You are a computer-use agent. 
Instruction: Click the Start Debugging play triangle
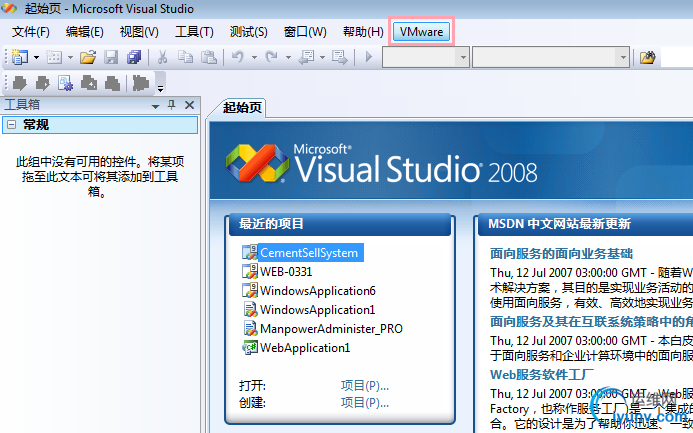(369, 57)
